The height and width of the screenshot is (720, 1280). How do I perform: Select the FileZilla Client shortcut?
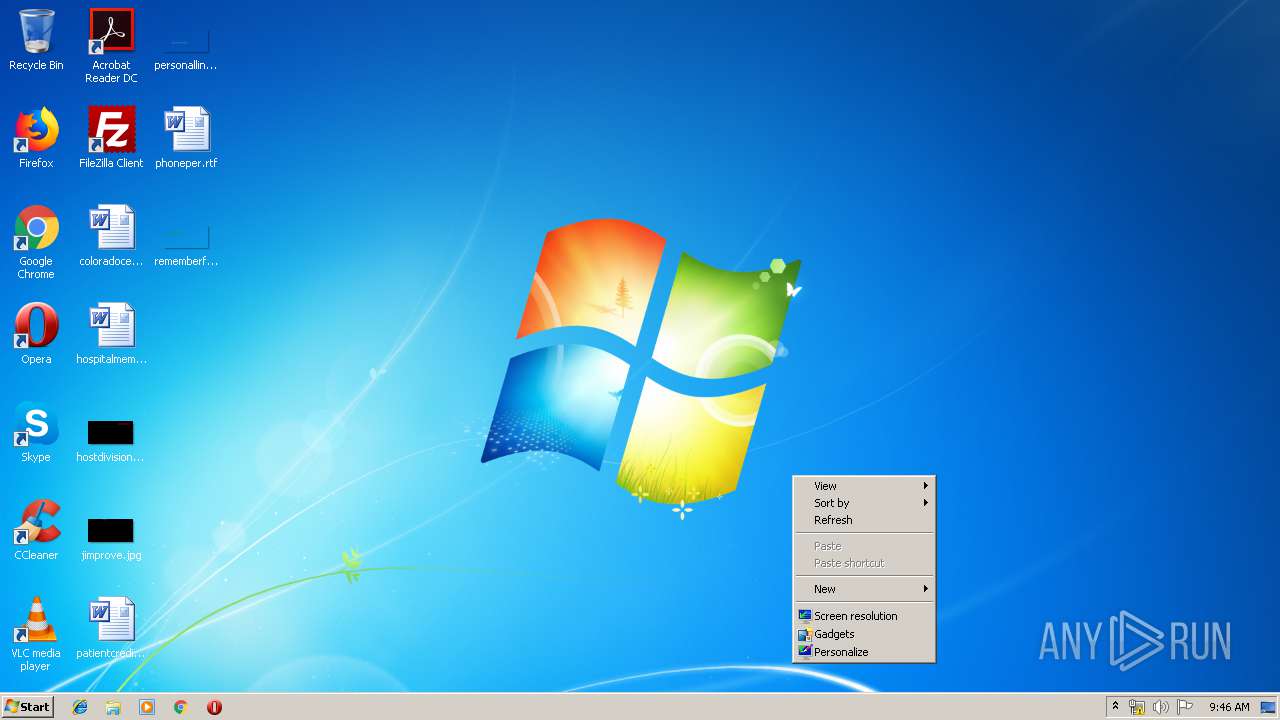[x=111, y=139]
